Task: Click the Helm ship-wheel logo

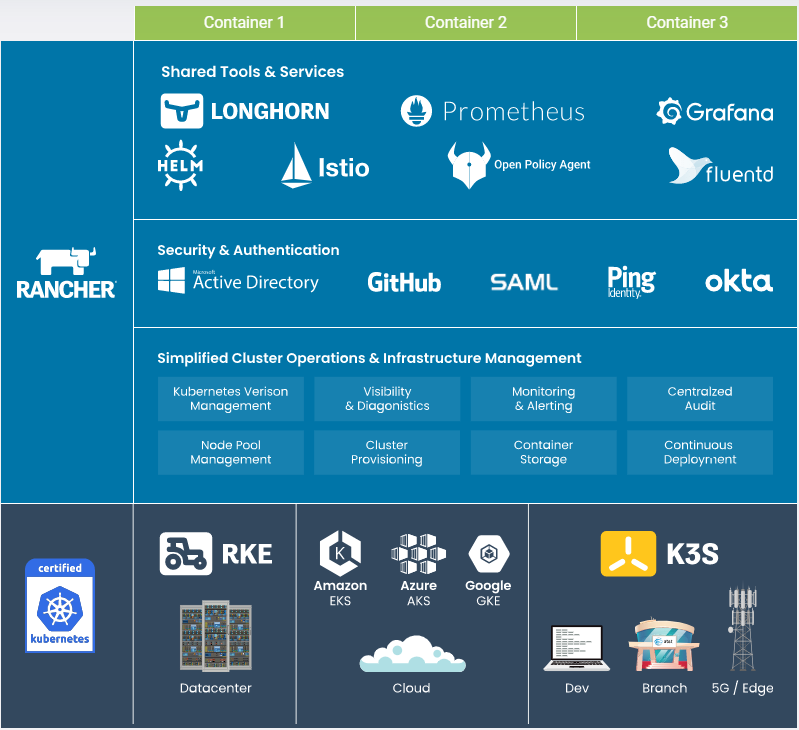Action: 180,166
